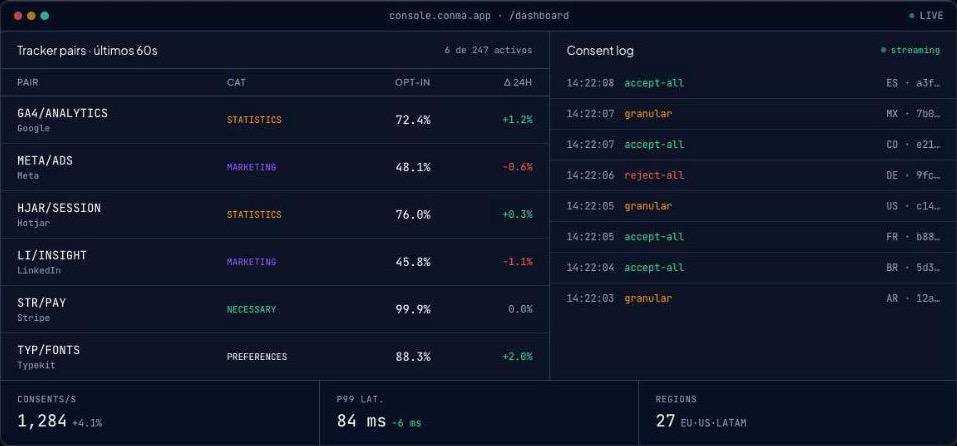This screenshot has height=446, width=957.
Task: Click the +4.1% consents change value
Action: [87, 423]
